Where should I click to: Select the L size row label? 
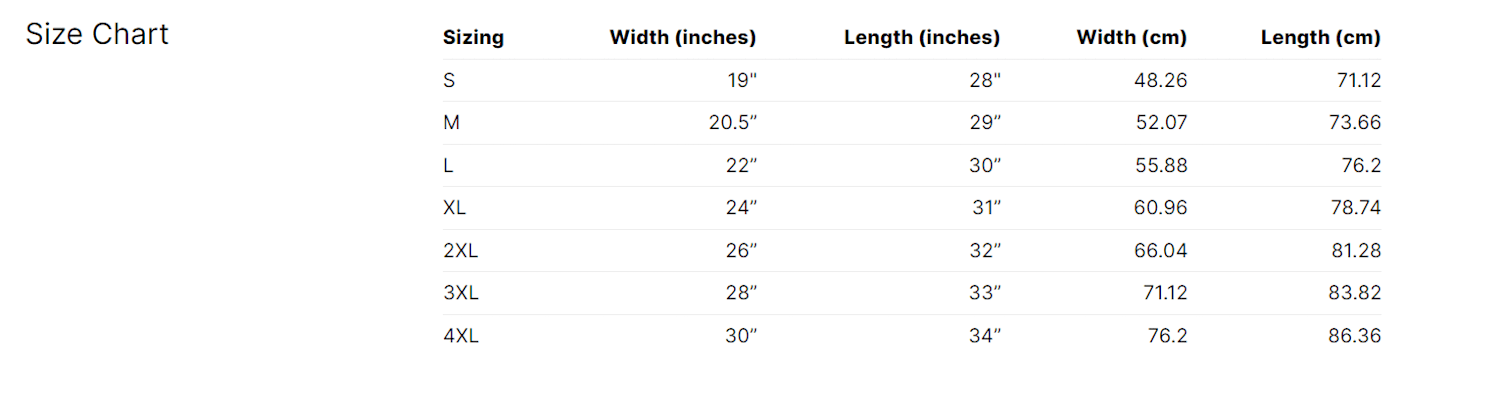click(x=448, y=166)
